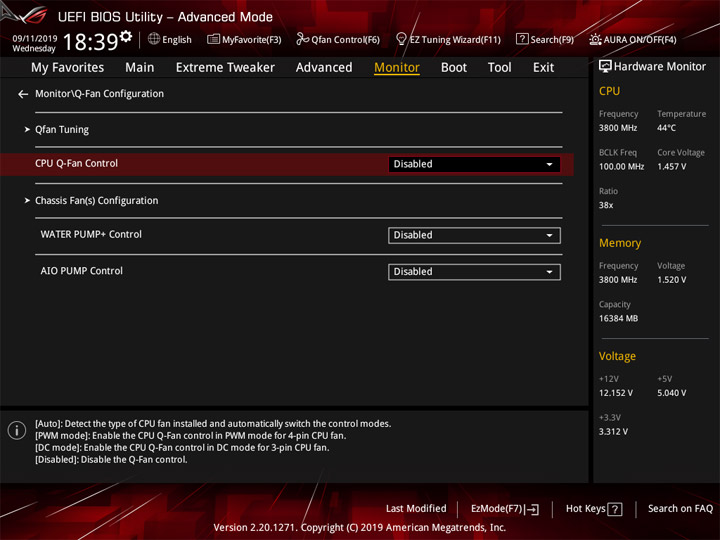The height and width of the screenshot is (540, 720).
Task: Click the +12V 12.152 V reading
Action: click(616, 393)
